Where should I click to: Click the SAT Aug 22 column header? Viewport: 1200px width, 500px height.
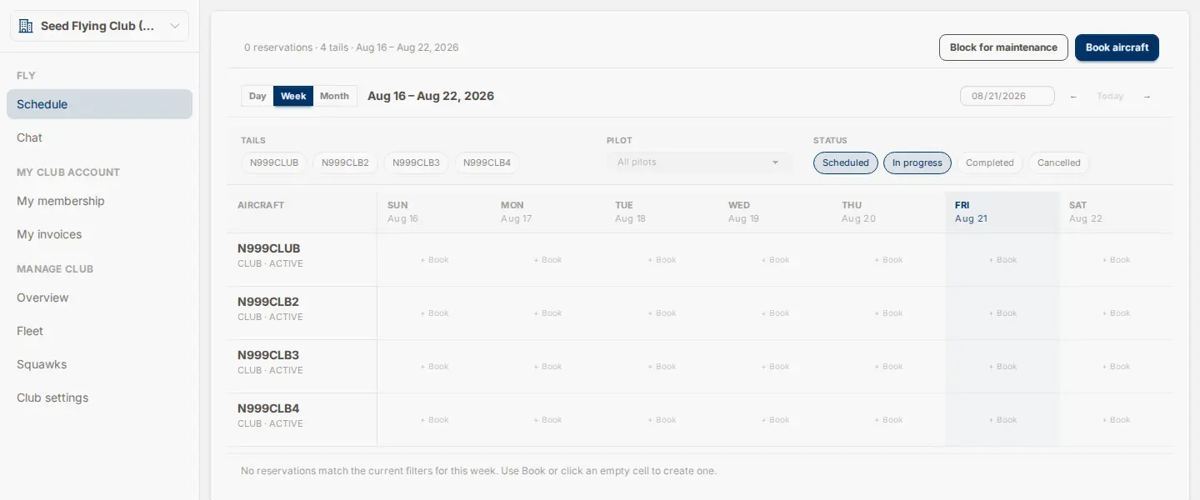pyautogui.click(x=1116, y=211)
